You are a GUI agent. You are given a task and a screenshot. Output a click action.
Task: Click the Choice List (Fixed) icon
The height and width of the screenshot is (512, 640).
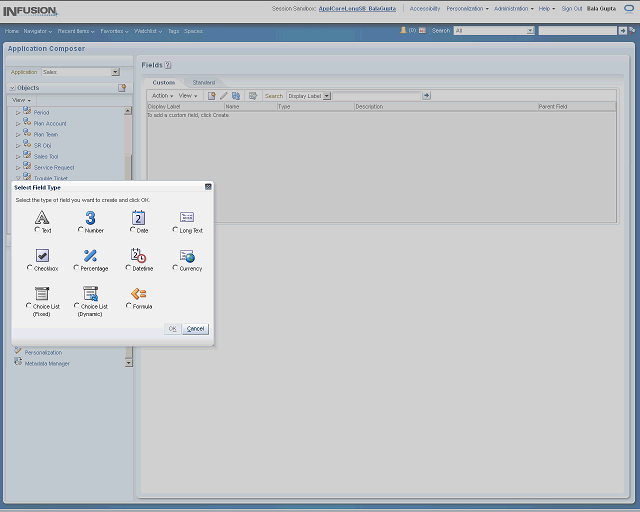(42, 294)
